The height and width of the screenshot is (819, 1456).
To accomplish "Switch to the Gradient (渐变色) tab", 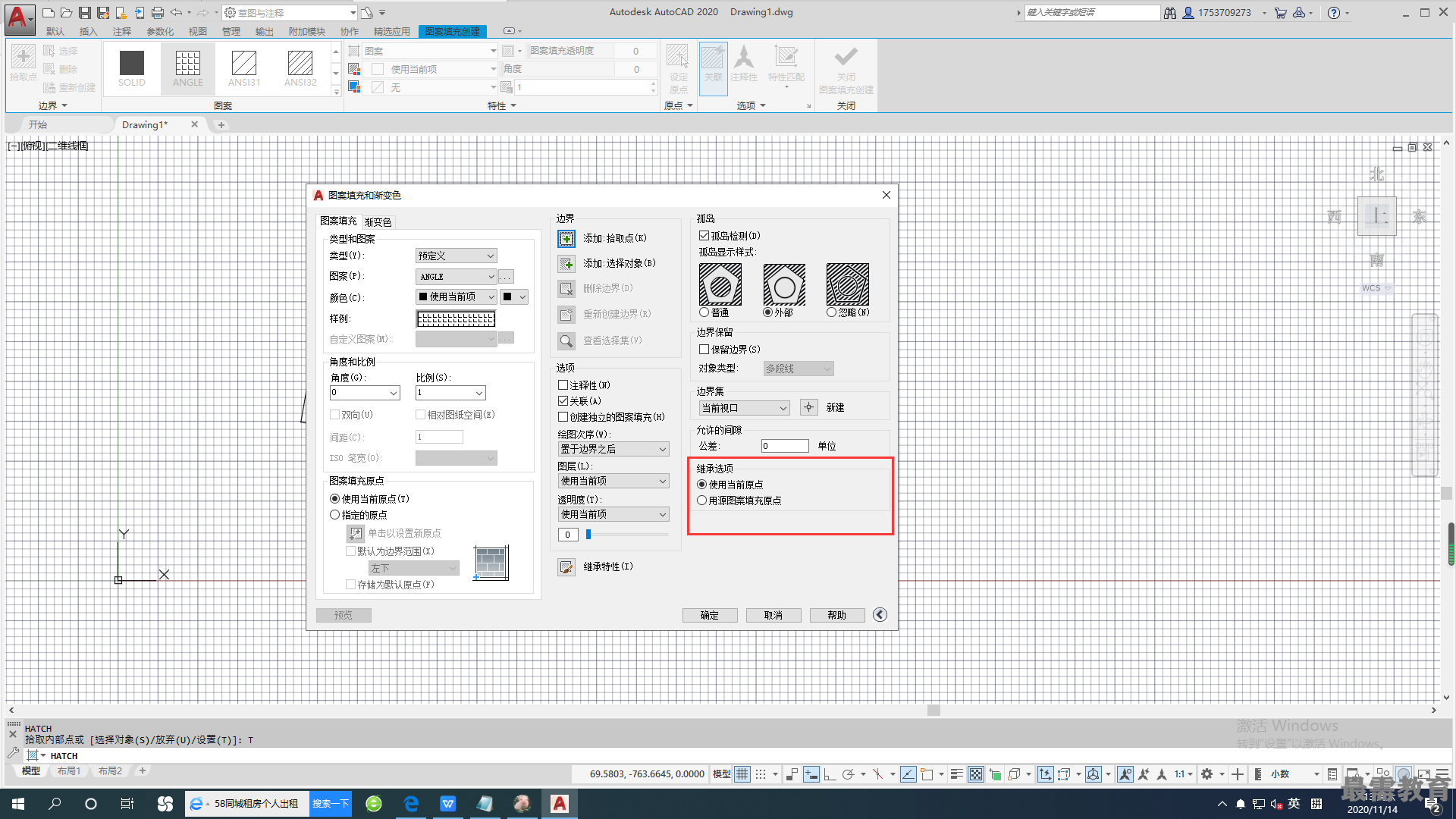I will point(378,222).
